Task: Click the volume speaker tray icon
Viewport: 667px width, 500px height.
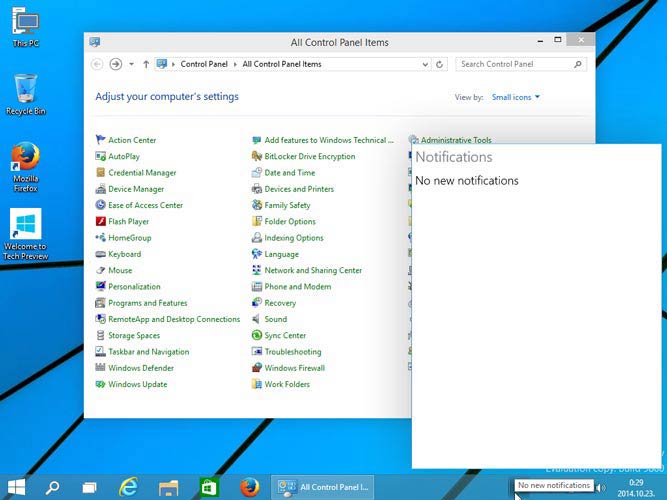Action: pyautogui.click(x=601, y=488)
